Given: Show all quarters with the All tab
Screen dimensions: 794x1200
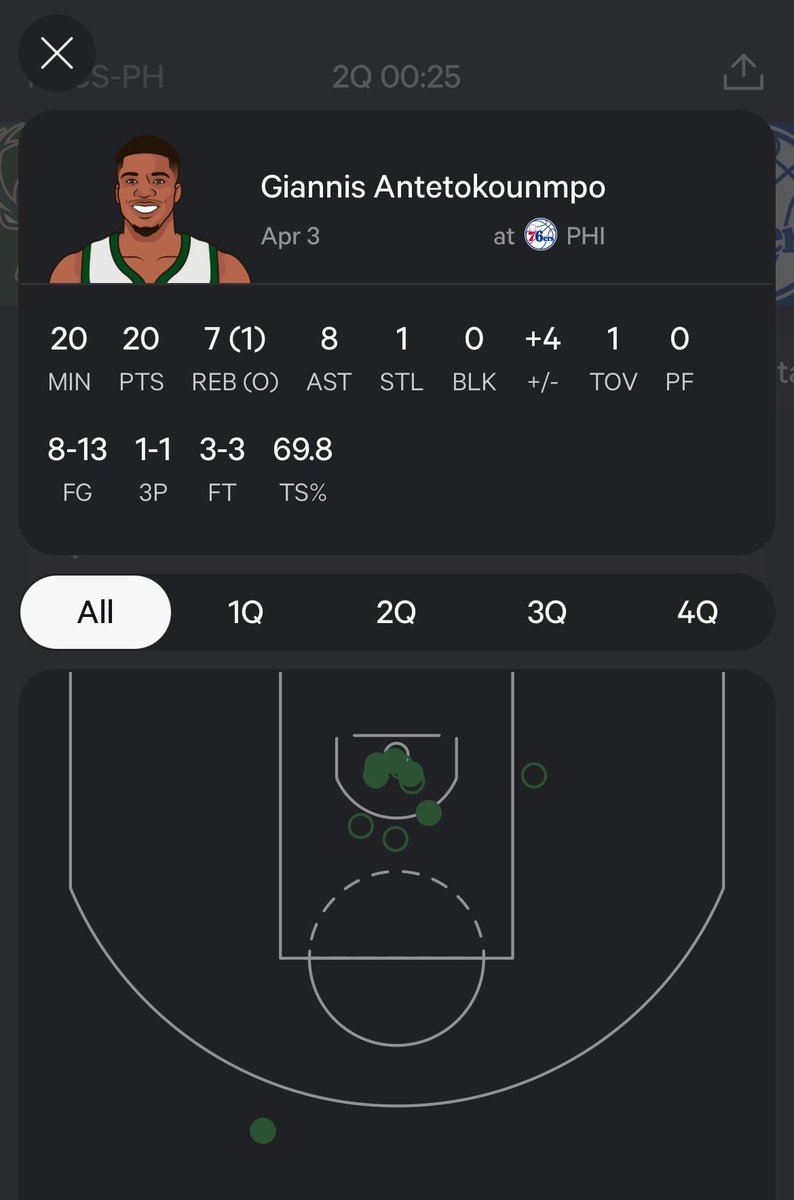Looking at the screenshot, I should tap(96, 612).
